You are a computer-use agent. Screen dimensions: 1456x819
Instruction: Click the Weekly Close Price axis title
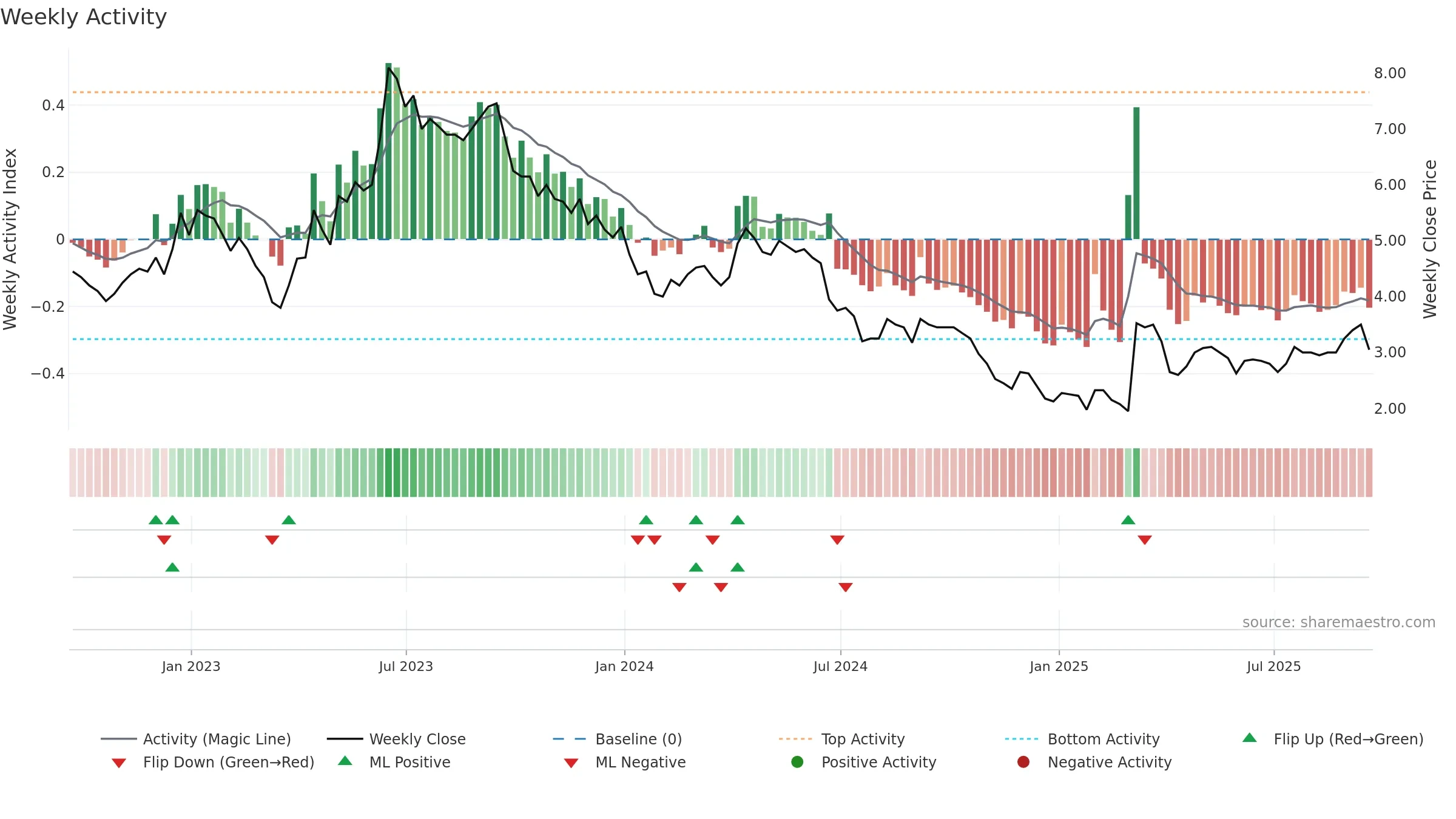click(x=1430, y=239)
